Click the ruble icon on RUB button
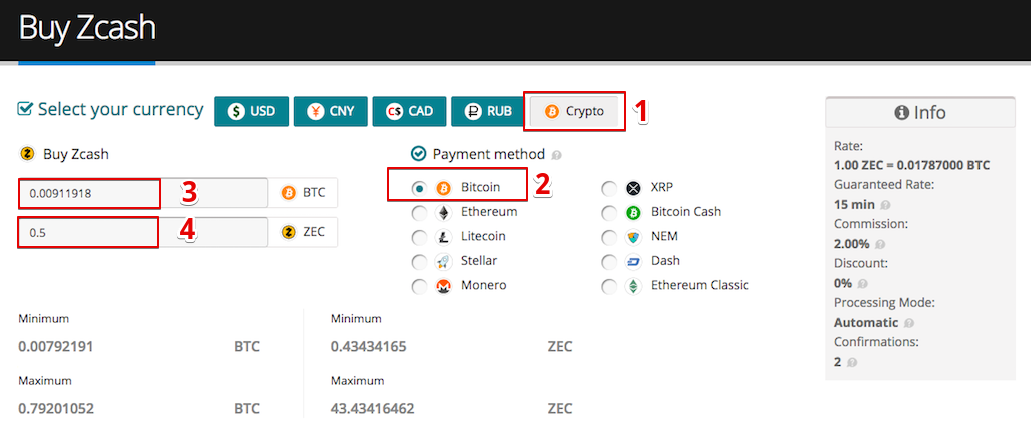This screenshot has width=1031, height=437. pos(473,112)
